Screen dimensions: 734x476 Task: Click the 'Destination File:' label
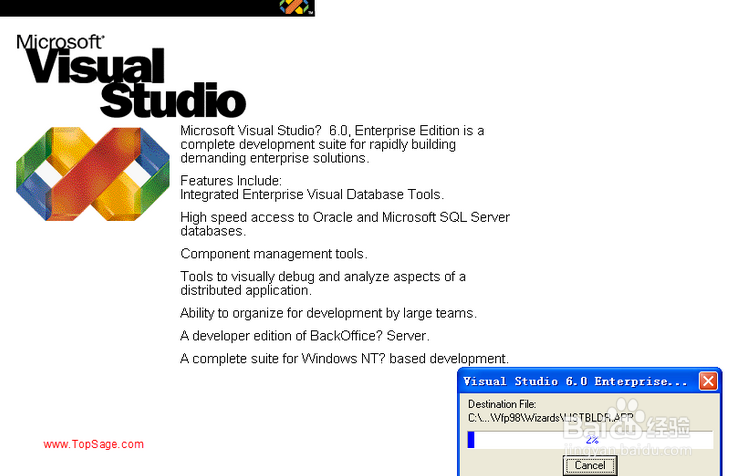(x=502, y=404)
